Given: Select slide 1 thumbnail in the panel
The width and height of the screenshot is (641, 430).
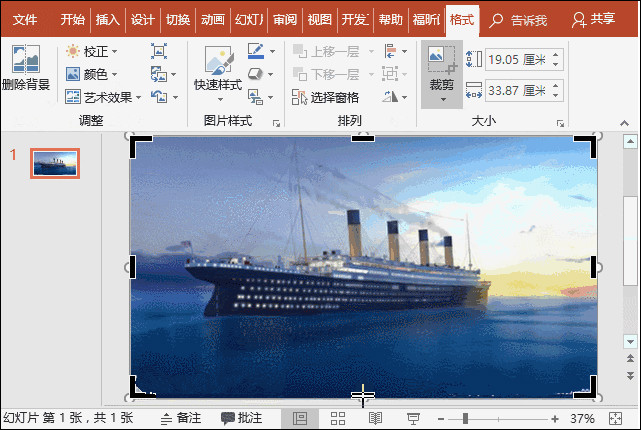Looking at the screenshot, I should (55, 163).
